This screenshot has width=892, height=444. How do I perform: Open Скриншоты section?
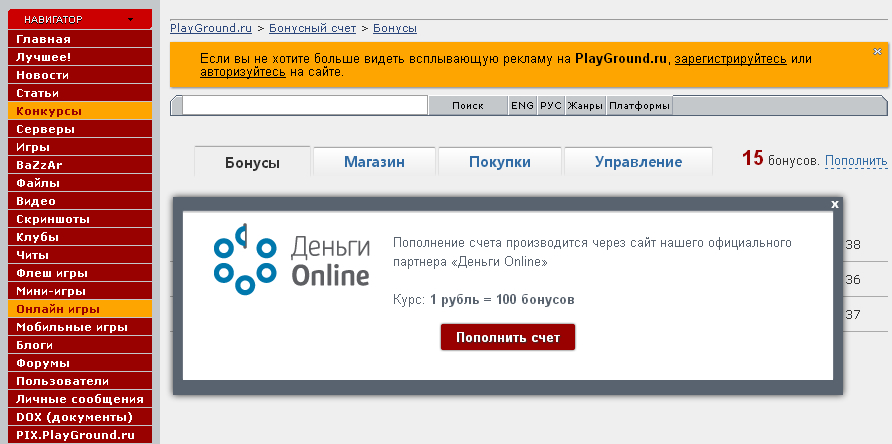click(x=80, y=219)
